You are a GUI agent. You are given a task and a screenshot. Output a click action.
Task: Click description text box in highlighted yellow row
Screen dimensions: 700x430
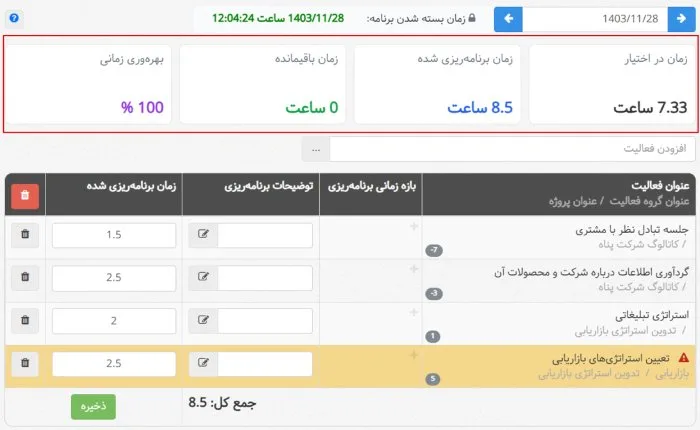click(x=265, y=363)
